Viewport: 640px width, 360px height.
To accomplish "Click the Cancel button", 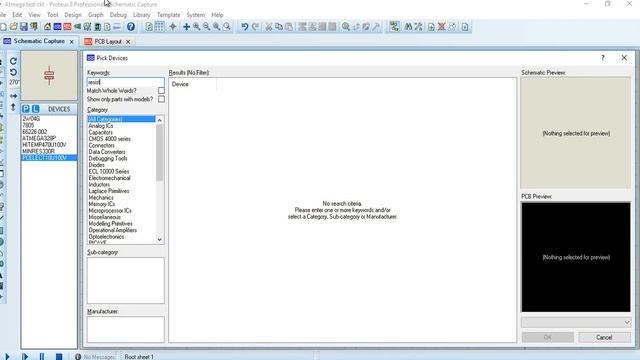I will pos(604,338).
